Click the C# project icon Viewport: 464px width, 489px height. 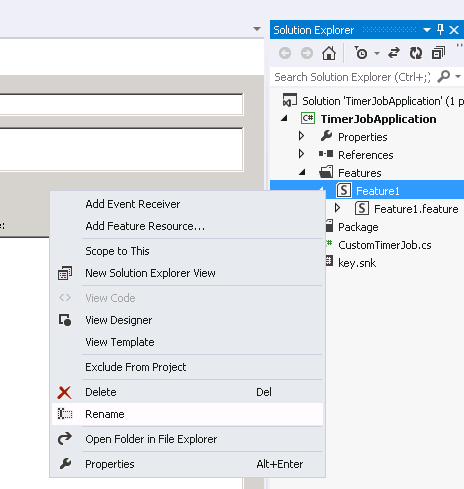(308, 118)
